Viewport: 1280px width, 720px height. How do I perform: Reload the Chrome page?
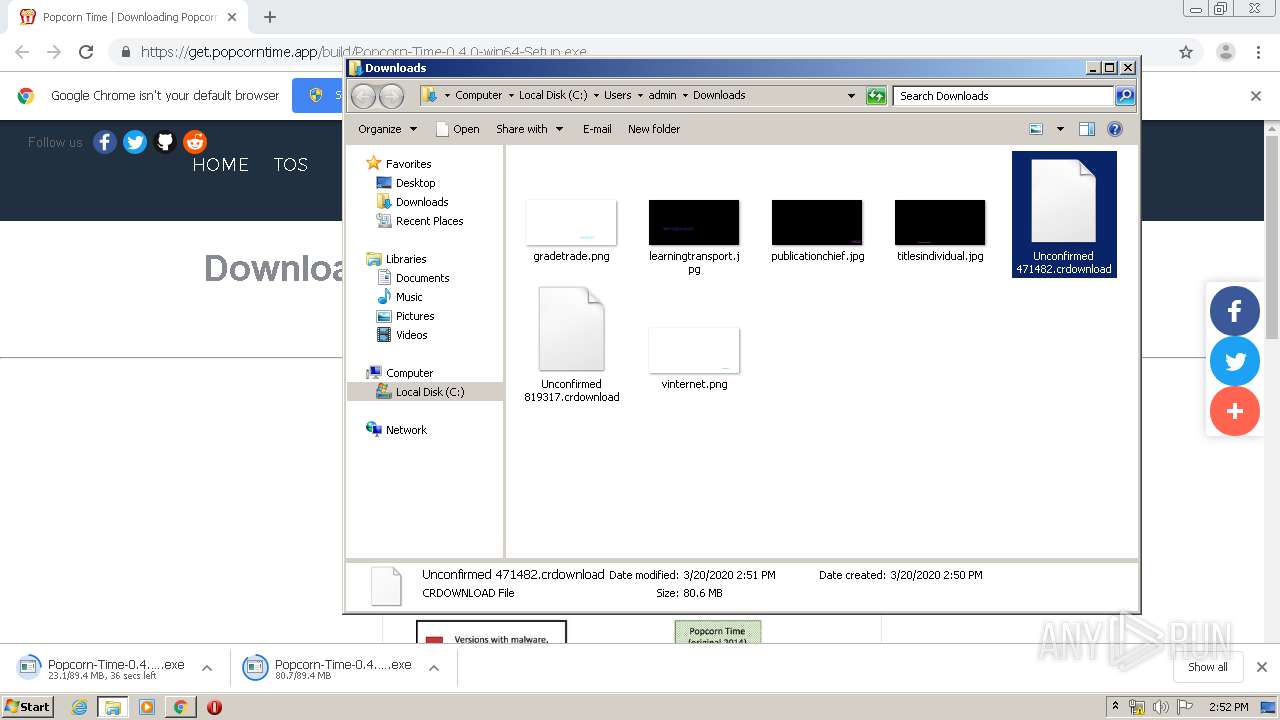[86, 52]
